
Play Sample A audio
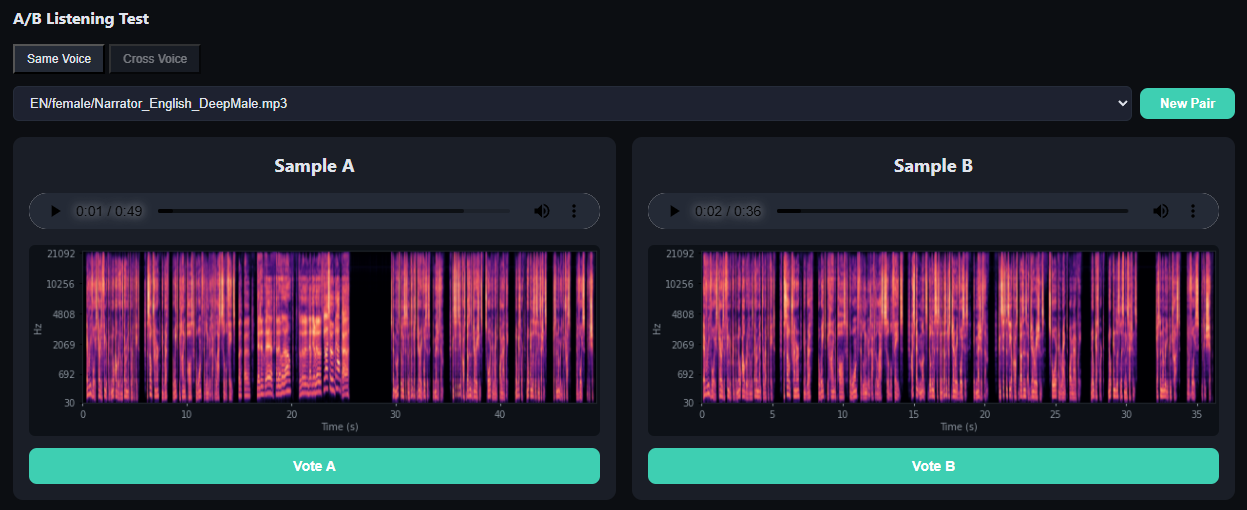[x=56, y=211]
